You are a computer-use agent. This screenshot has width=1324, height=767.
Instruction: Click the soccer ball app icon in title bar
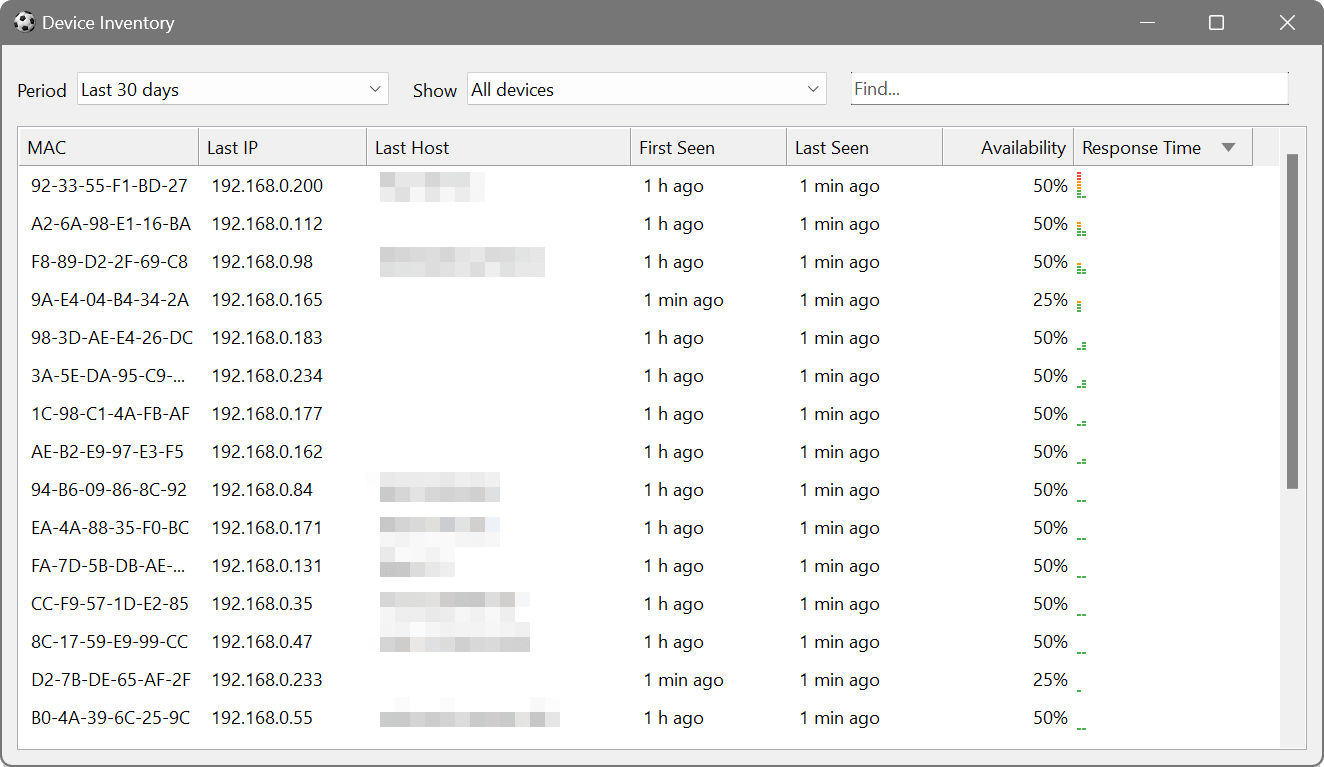tap(24, 22)
